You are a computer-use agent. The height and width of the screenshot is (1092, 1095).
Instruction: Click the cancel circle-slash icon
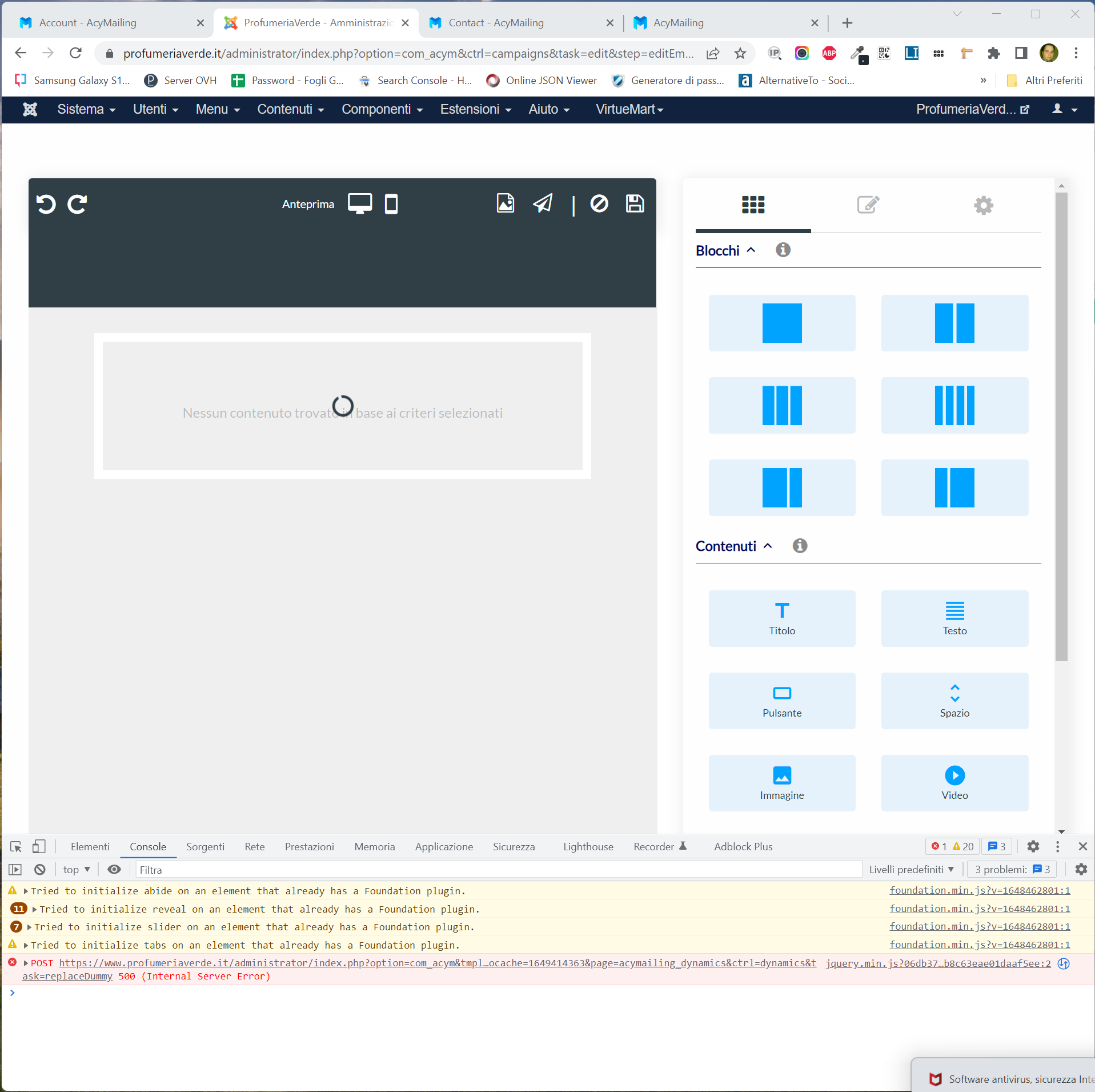[599, 203]
